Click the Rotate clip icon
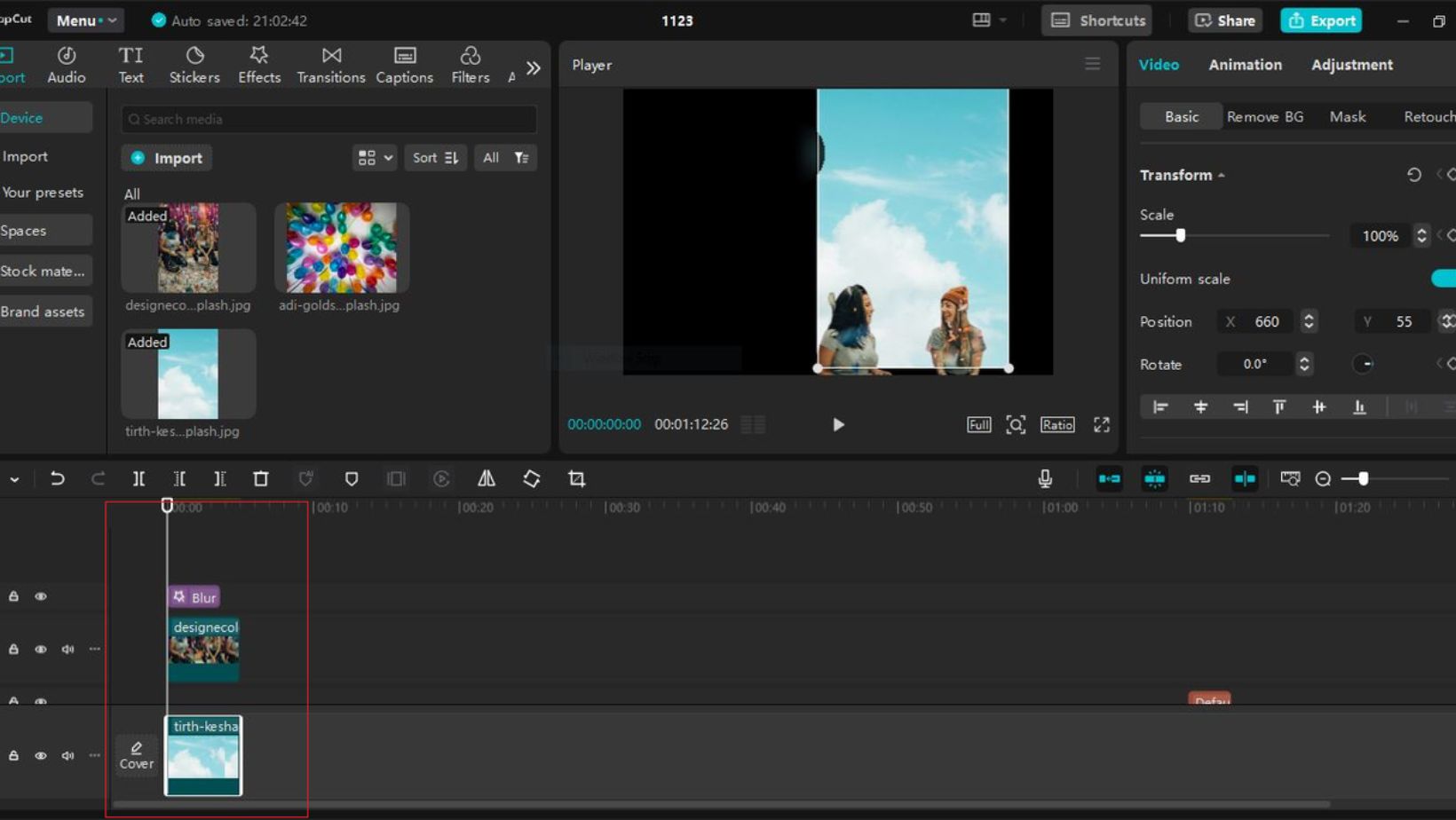Viewport: 1456px width, 820px height. click(x=532, y=479)
